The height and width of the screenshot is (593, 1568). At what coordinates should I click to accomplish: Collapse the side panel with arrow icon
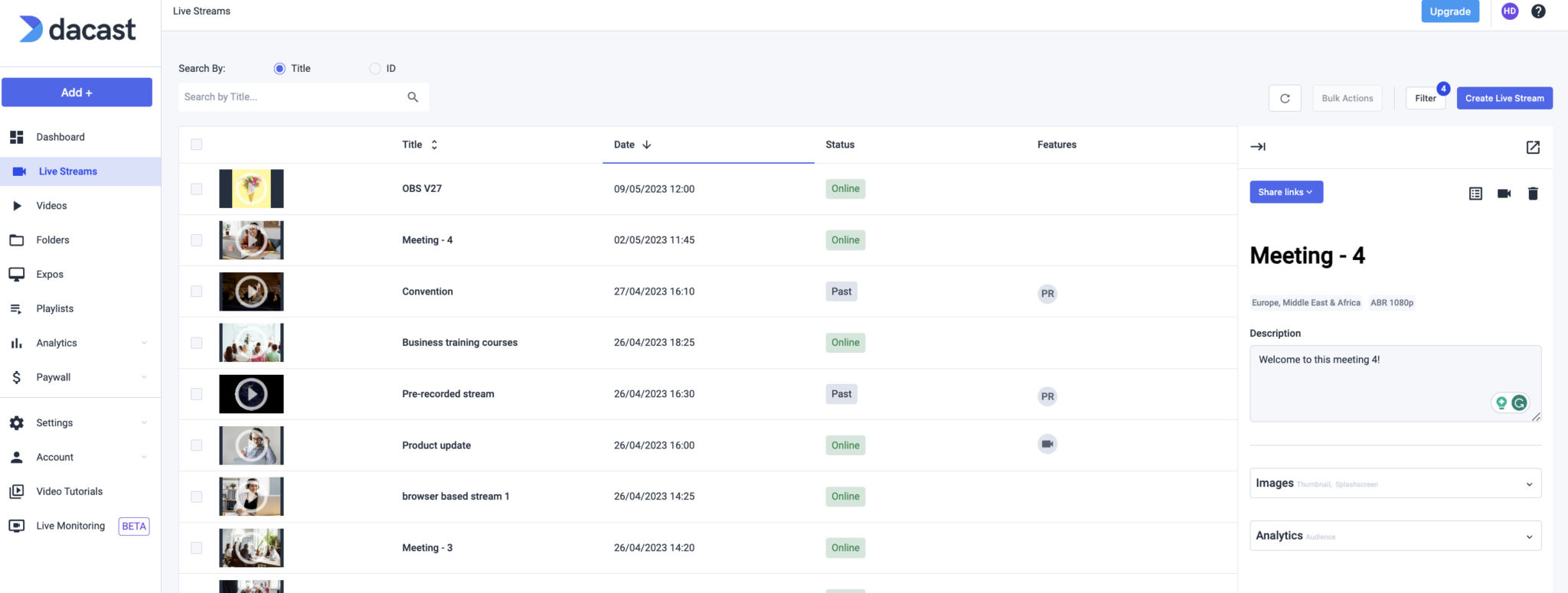tap(1258, 146)
